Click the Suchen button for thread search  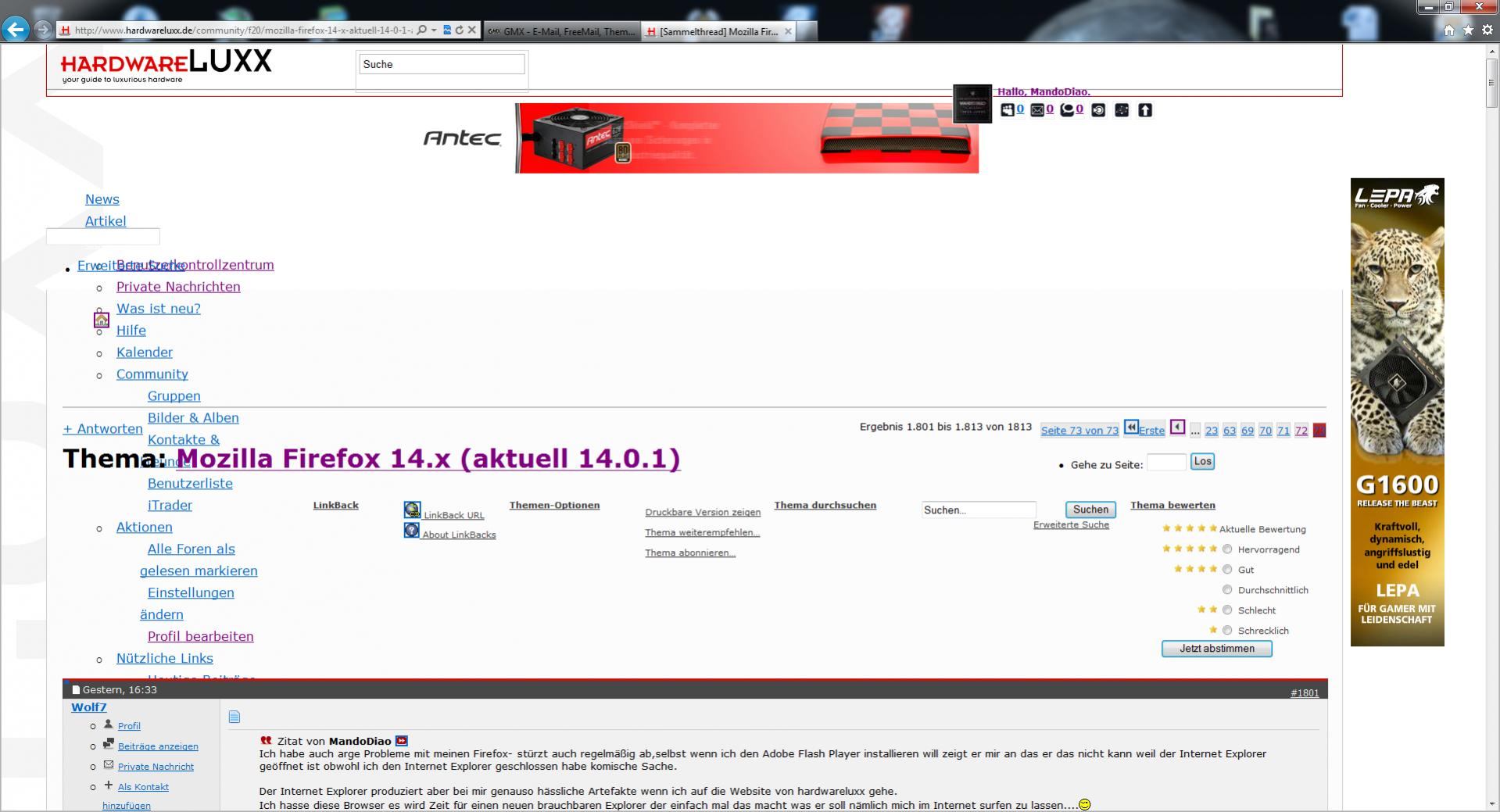click(x=1090, y=510)
